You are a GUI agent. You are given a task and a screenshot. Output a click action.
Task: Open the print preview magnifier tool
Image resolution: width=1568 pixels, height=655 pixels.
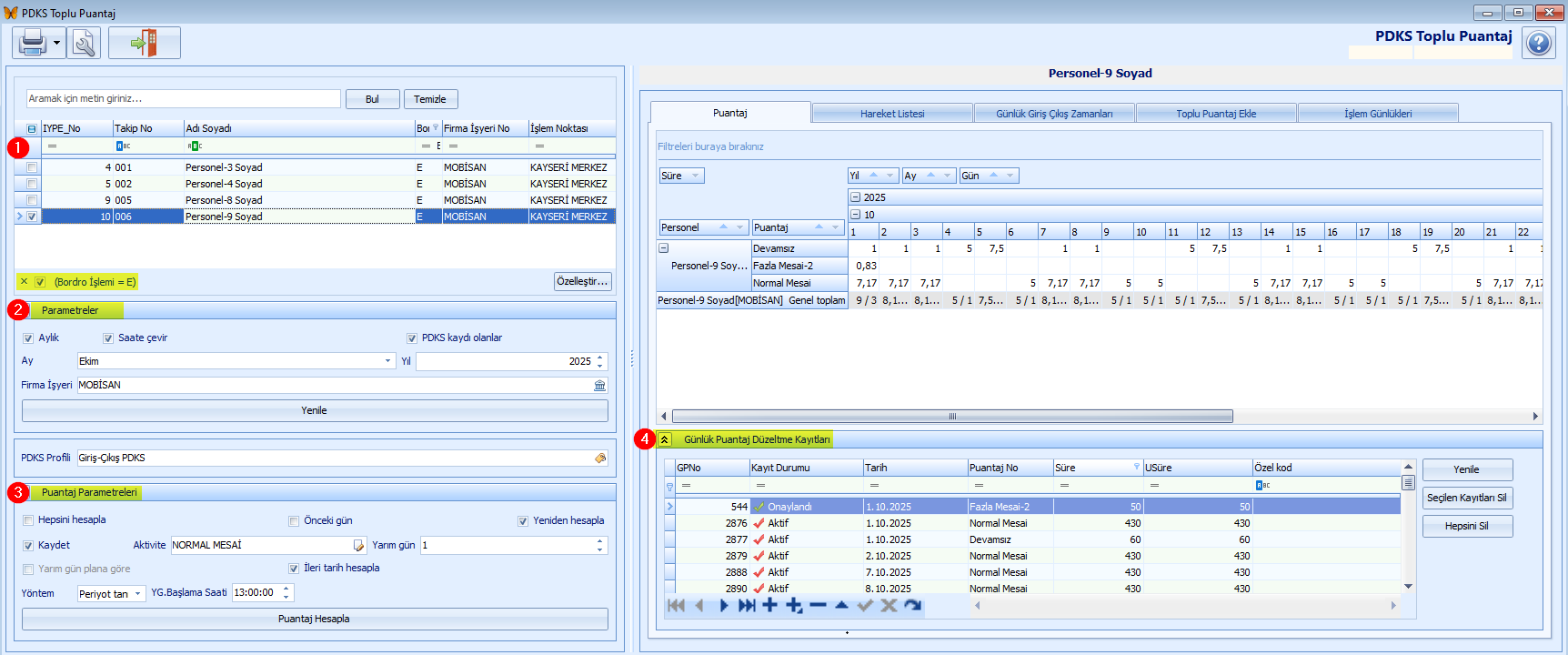[85, 43]
